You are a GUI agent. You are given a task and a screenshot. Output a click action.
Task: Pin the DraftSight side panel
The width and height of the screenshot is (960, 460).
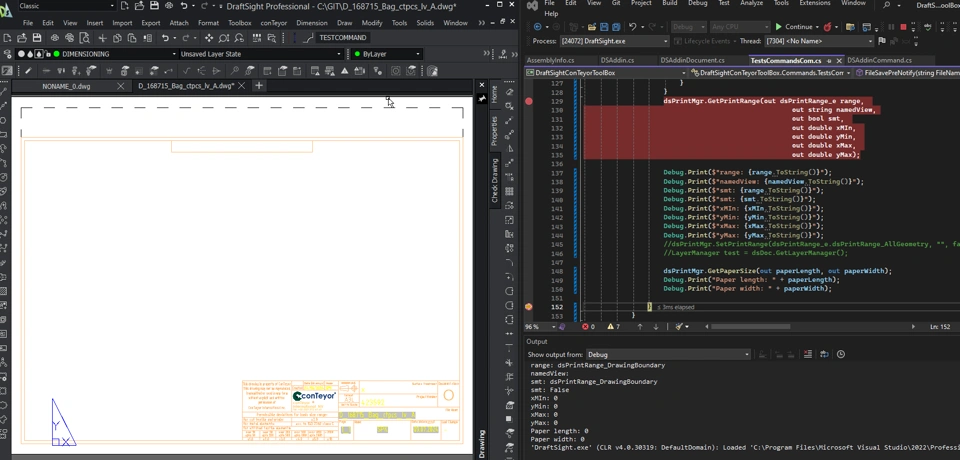point(482,99)
